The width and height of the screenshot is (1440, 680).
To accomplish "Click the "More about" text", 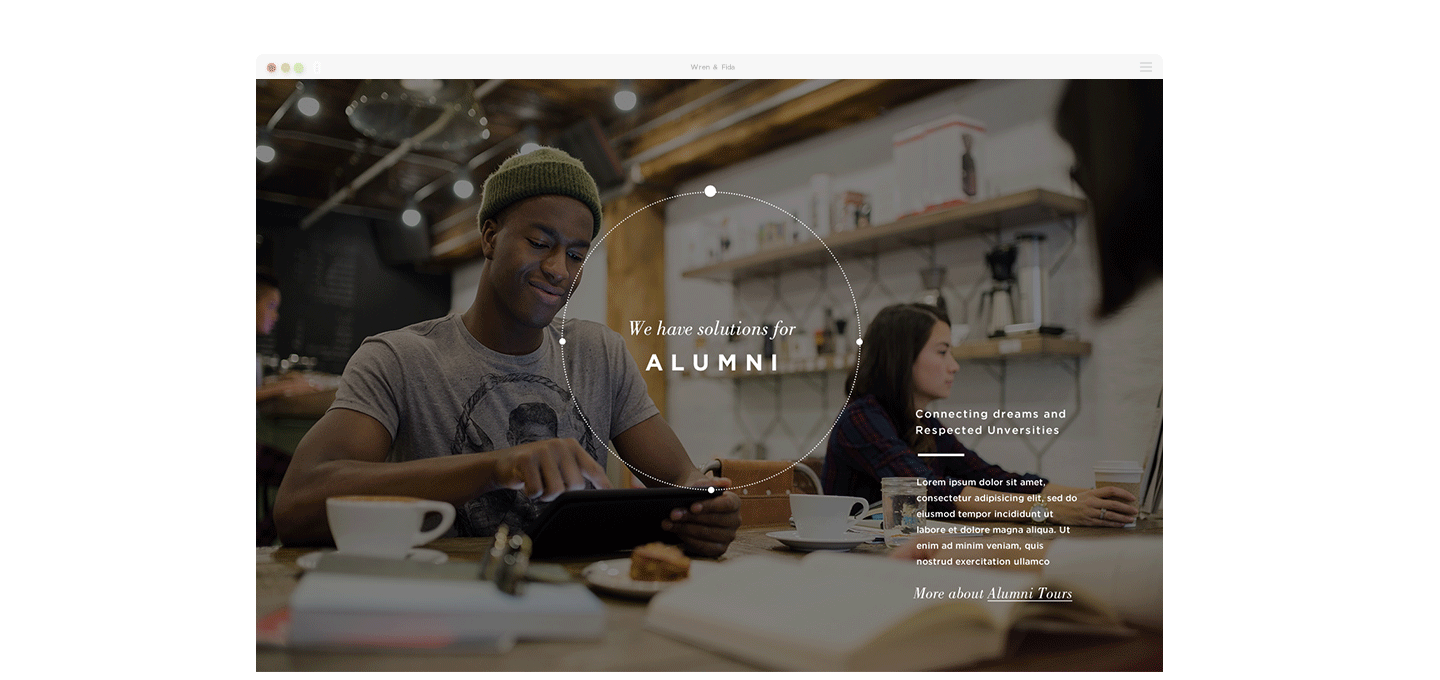I will pos(949,593).
